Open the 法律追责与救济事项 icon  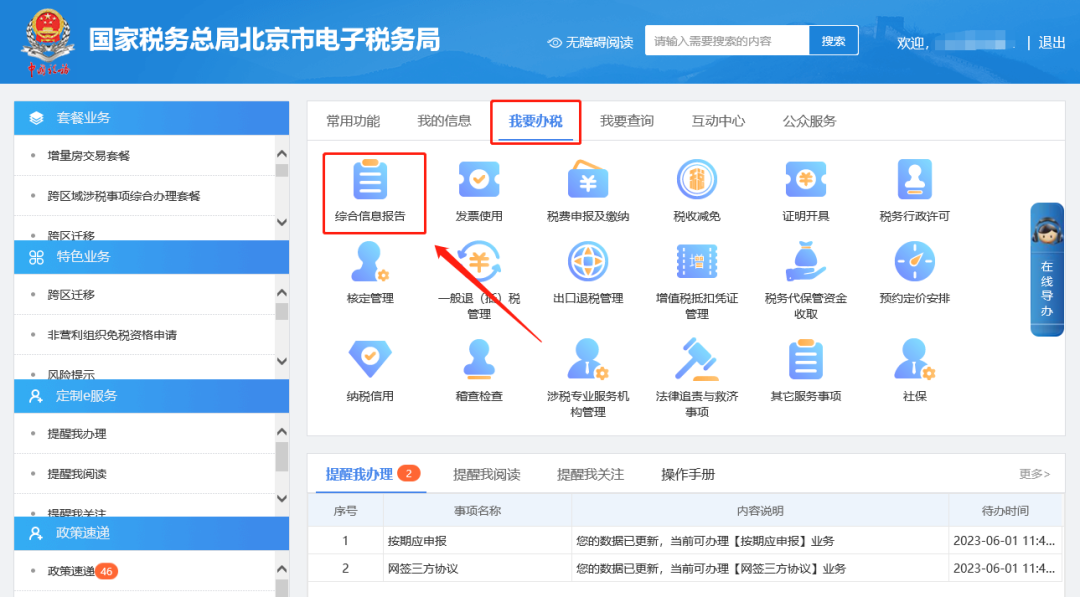(696, 359)
